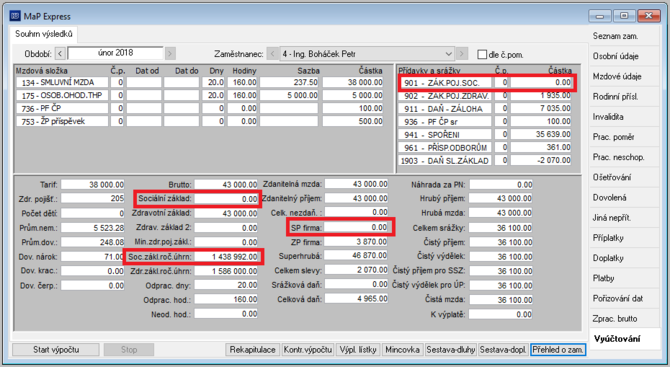This screenshot has height=367, width=670.
Task: Click the Zdr.zákl.roč.úhrn value 1 586 000.00
Action: pyautogui.click(x=226, y=271)
